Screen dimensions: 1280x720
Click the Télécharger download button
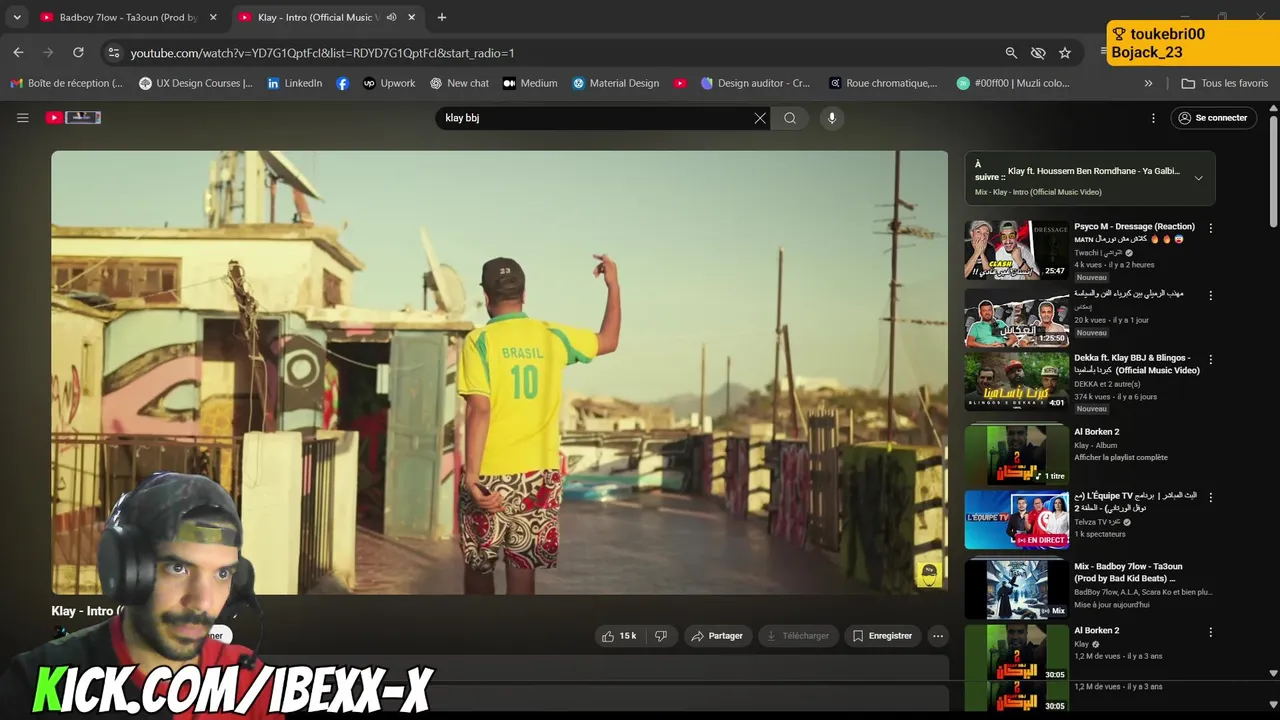coord(798,636)
